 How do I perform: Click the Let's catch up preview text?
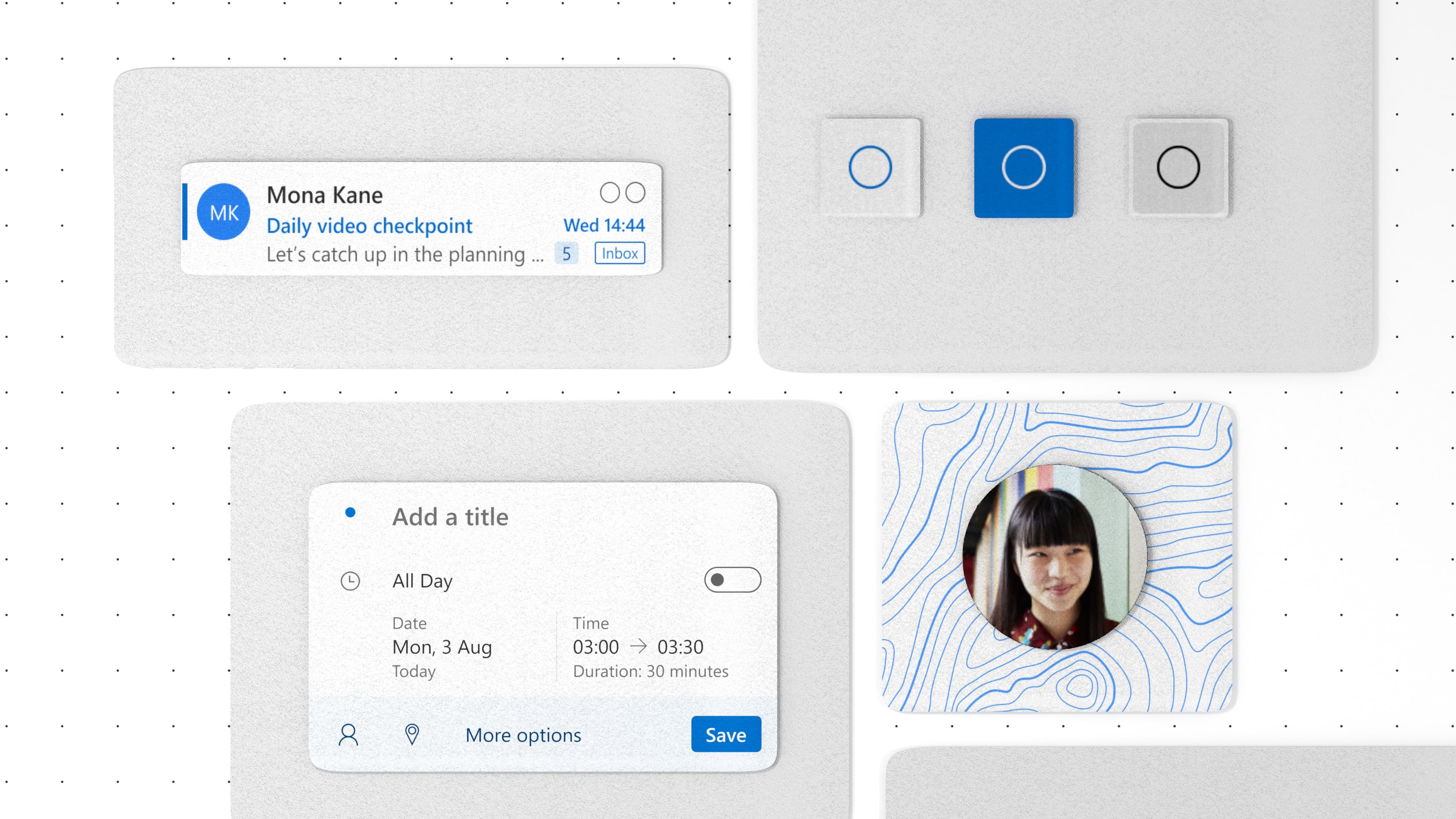point(405,254)
